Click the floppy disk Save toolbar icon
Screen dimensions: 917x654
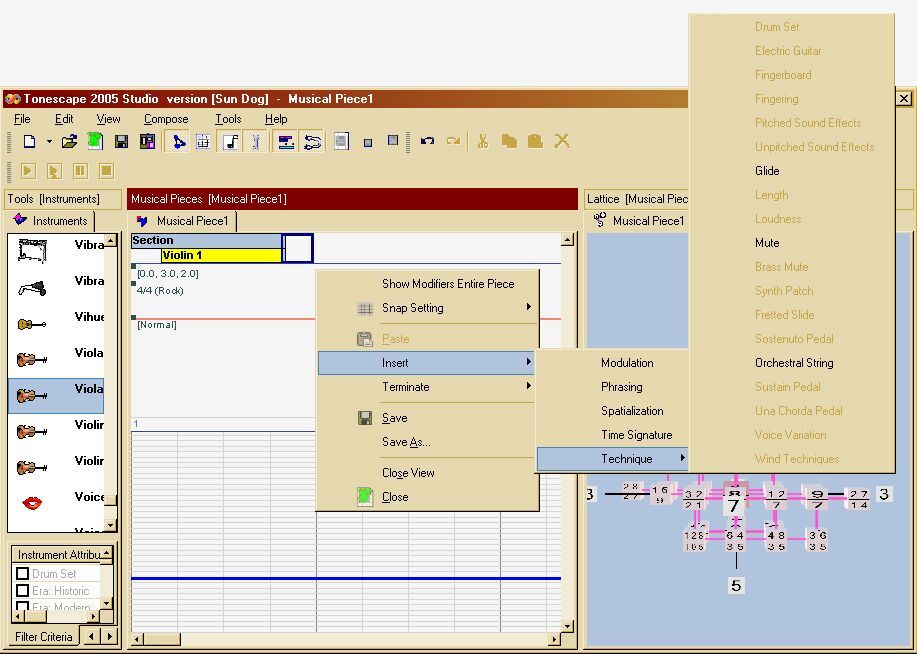point(121,142)
